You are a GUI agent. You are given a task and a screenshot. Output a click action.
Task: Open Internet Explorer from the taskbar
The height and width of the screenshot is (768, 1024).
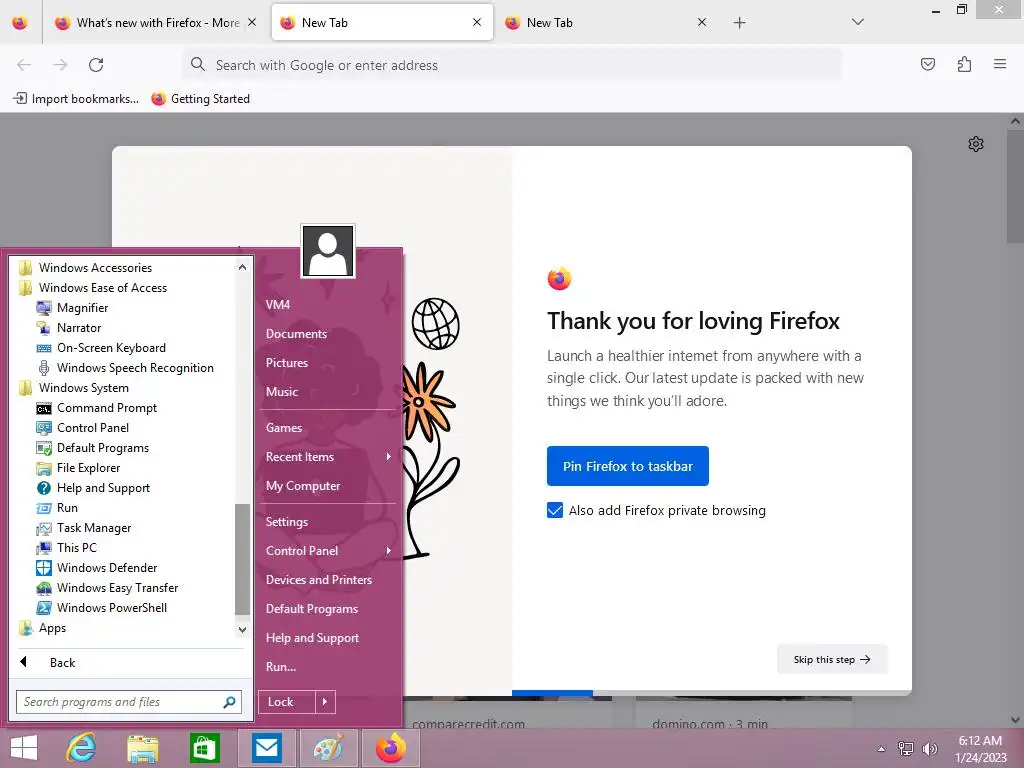point(81,748)
